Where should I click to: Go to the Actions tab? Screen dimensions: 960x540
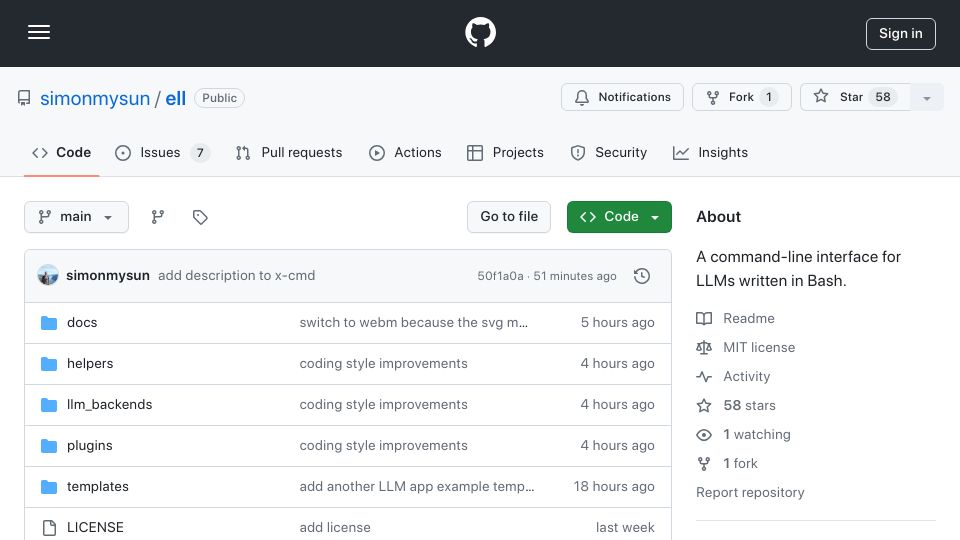405,152
